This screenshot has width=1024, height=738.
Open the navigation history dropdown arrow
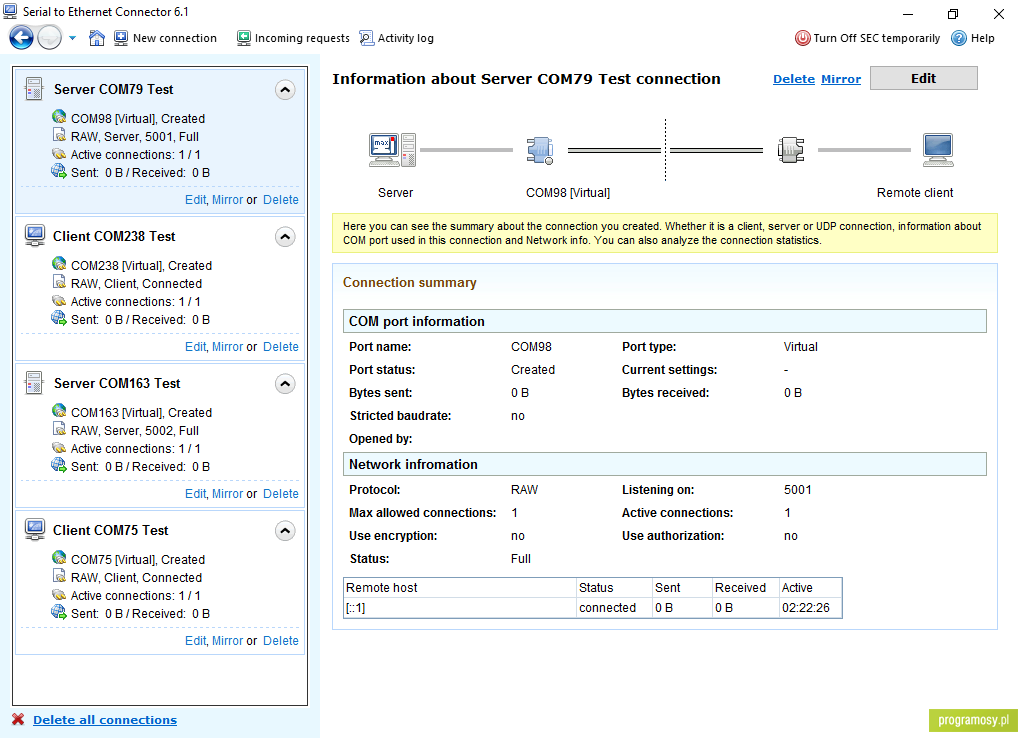pyautogui.click(x=72, y=38)
